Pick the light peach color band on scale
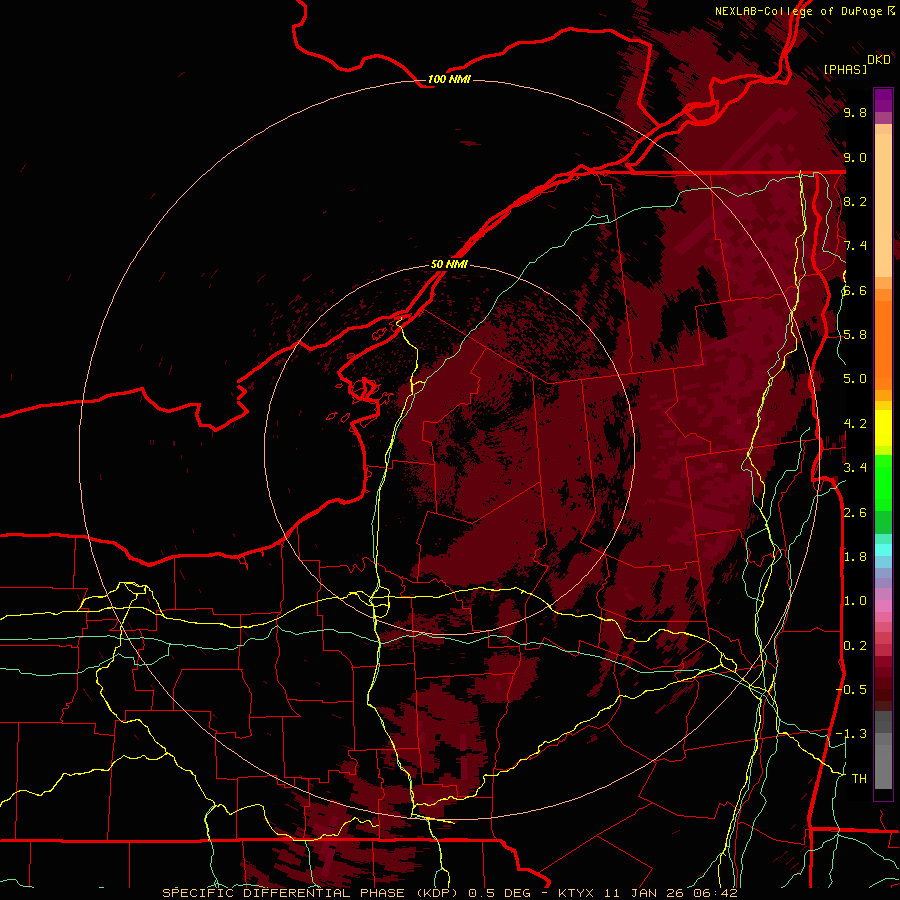This screenshot has height=900, width=900. click(883, 207)
